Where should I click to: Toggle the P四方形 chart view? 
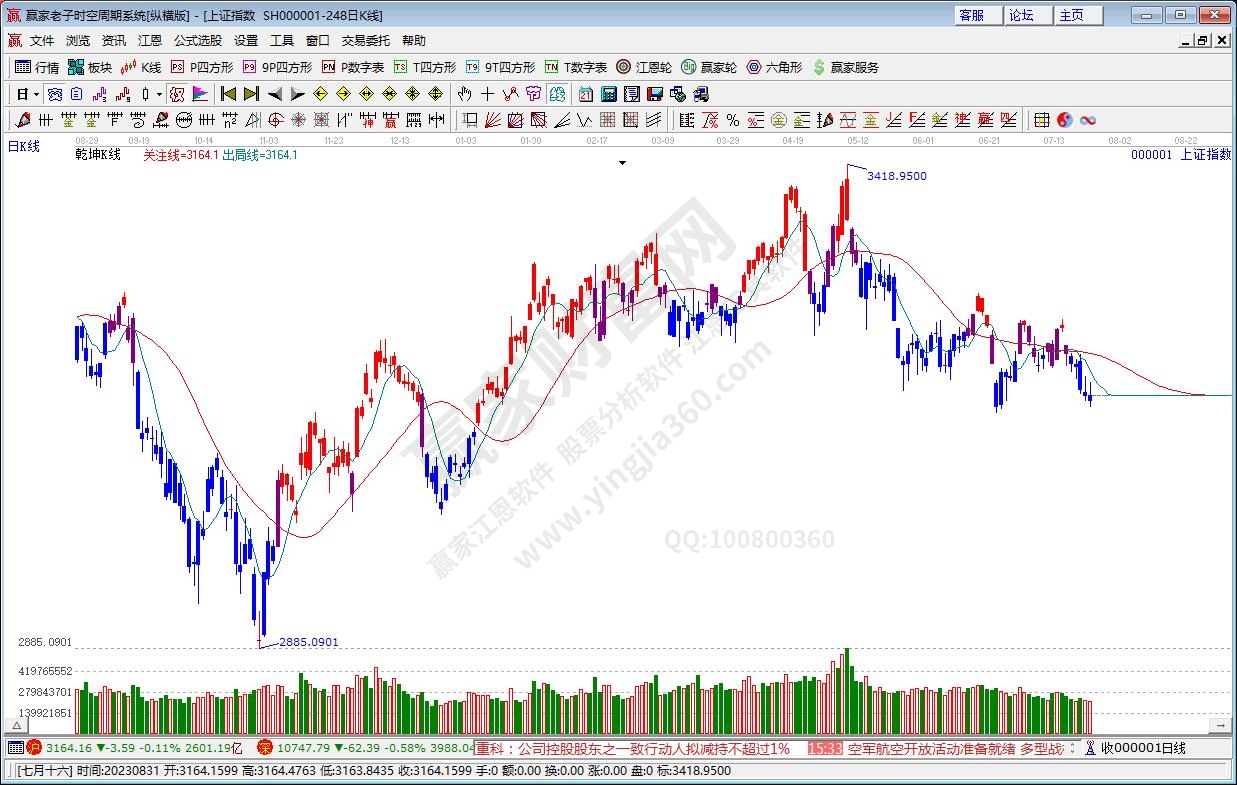coord(201,67)
